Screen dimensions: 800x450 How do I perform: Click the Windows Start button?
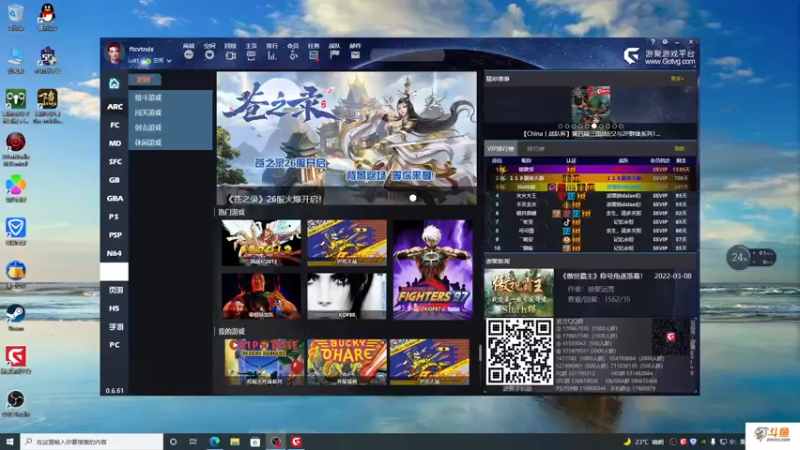(10, 441)
